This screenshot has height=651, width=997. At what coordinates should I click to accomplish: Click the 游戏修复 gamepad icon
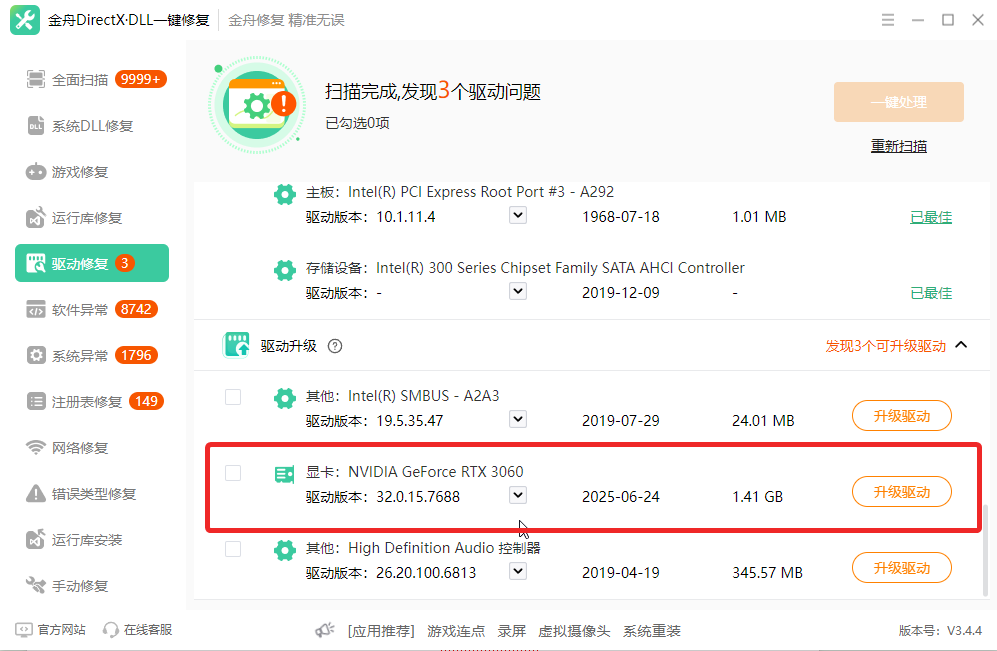click(x=36, y=172)
